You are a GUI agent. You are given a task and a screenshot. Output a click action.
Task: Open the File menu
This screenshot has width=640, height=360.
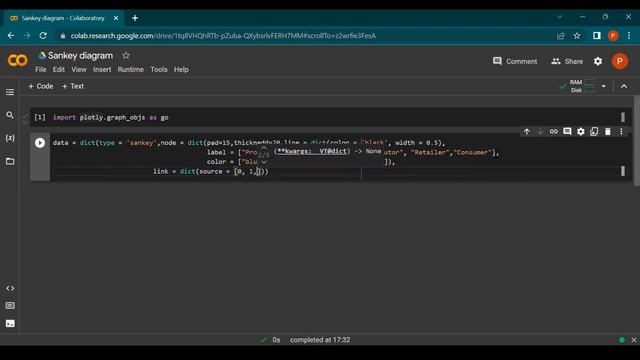(41, 69)
